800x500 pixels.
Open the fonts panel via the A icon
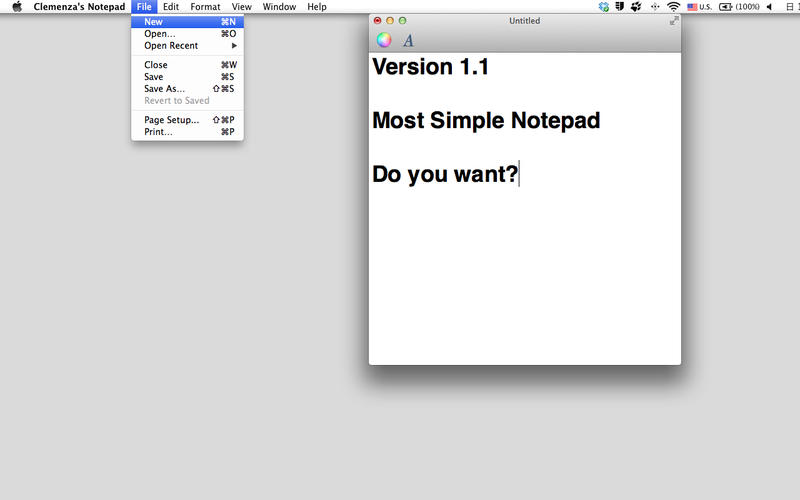408,40
